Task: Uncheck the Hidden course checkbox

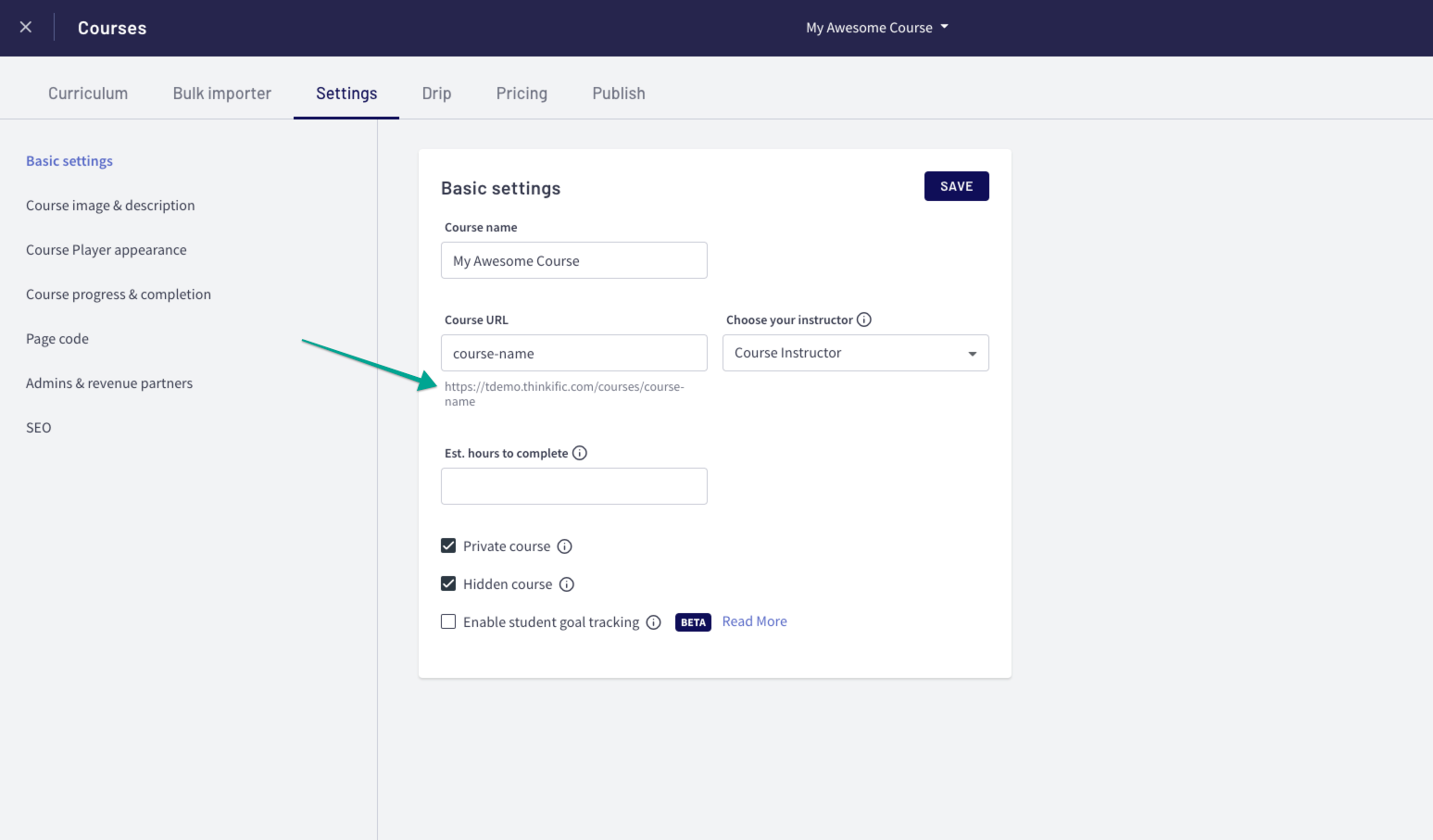Action: pos(448,583)
